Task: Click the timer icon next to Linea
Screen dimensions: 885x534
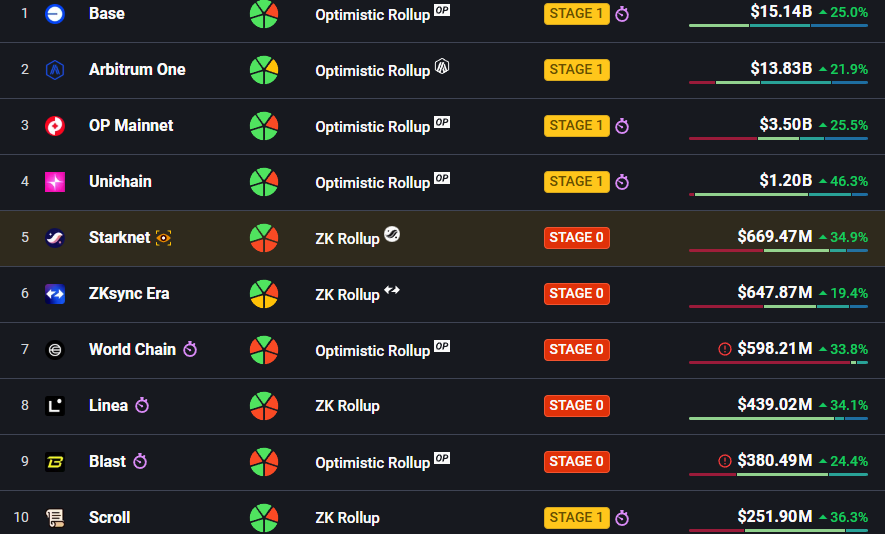Action: pyautogui.click(x=142, y=406)
